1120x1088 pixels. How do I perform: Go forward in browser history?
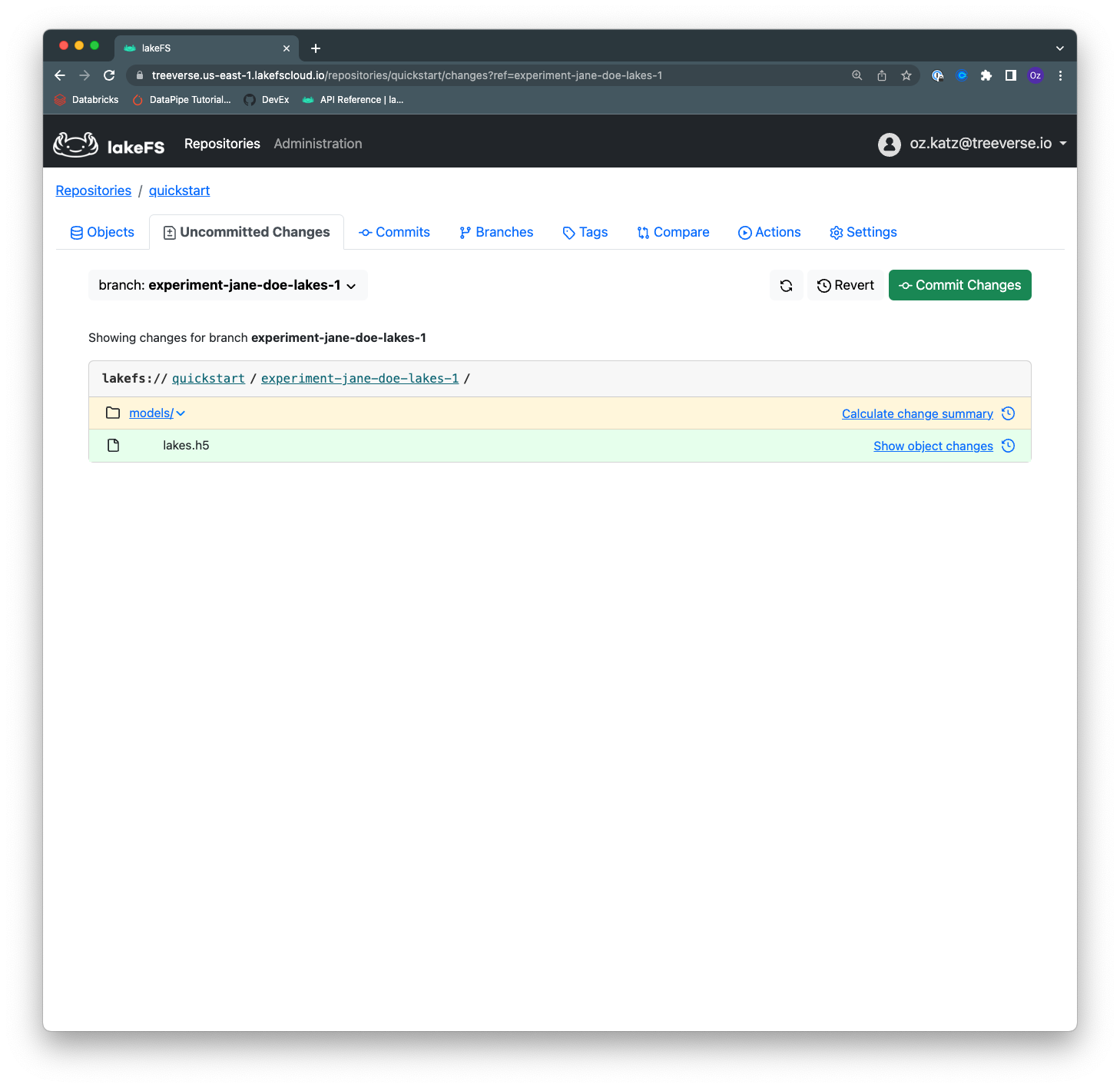point(84,75)
